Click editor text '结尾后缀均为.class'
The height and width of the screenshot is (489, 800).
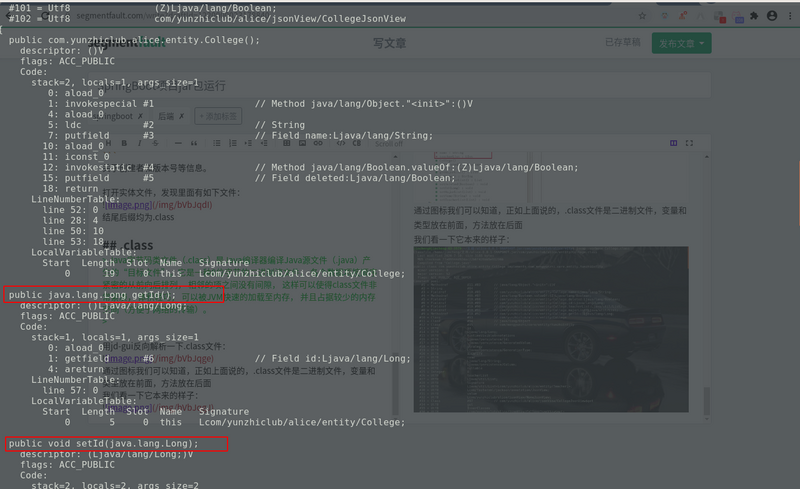coord(138,217)
